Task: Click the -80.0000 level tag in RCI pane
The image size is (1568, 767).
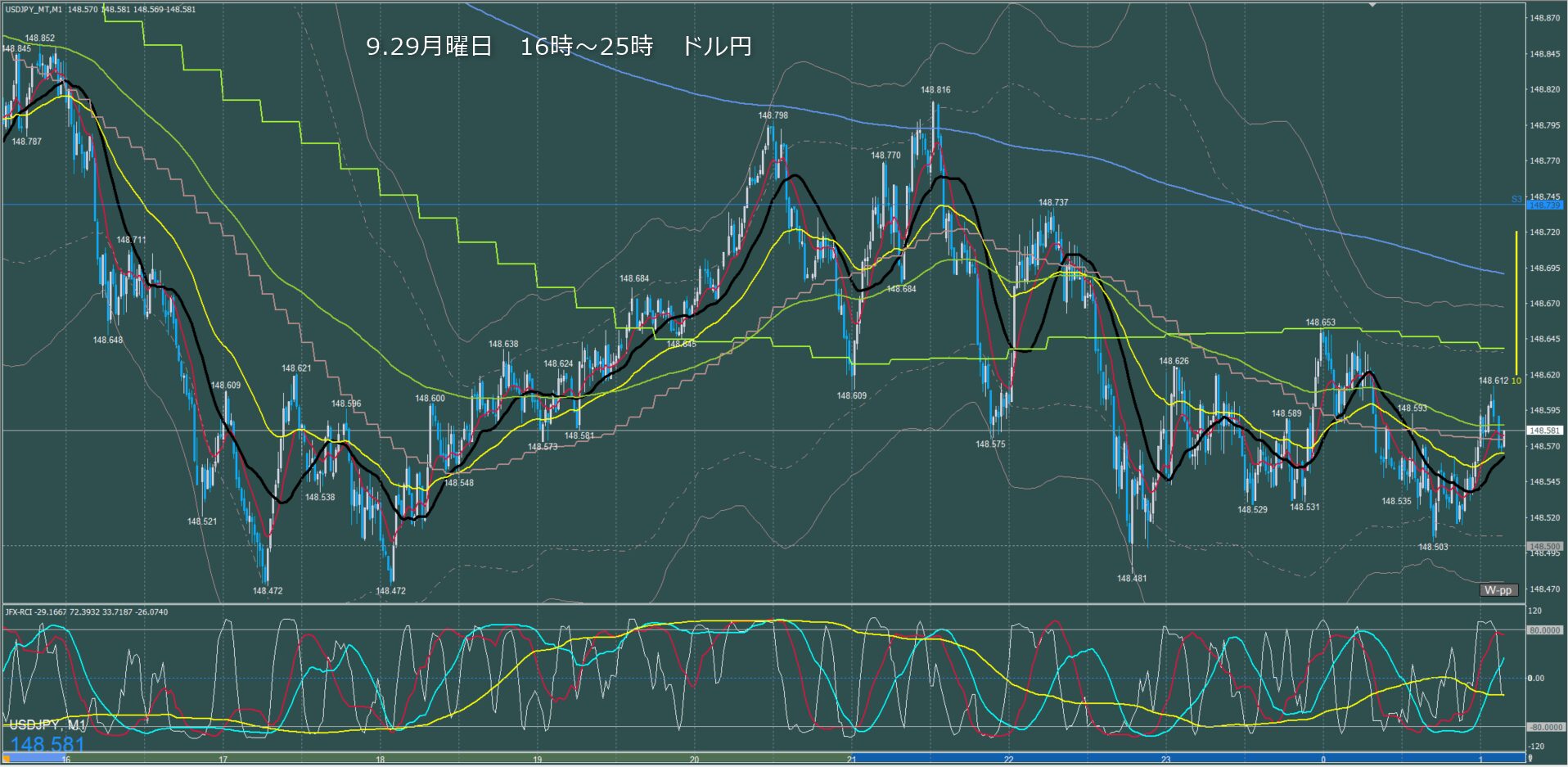Action: point(1544,727)
